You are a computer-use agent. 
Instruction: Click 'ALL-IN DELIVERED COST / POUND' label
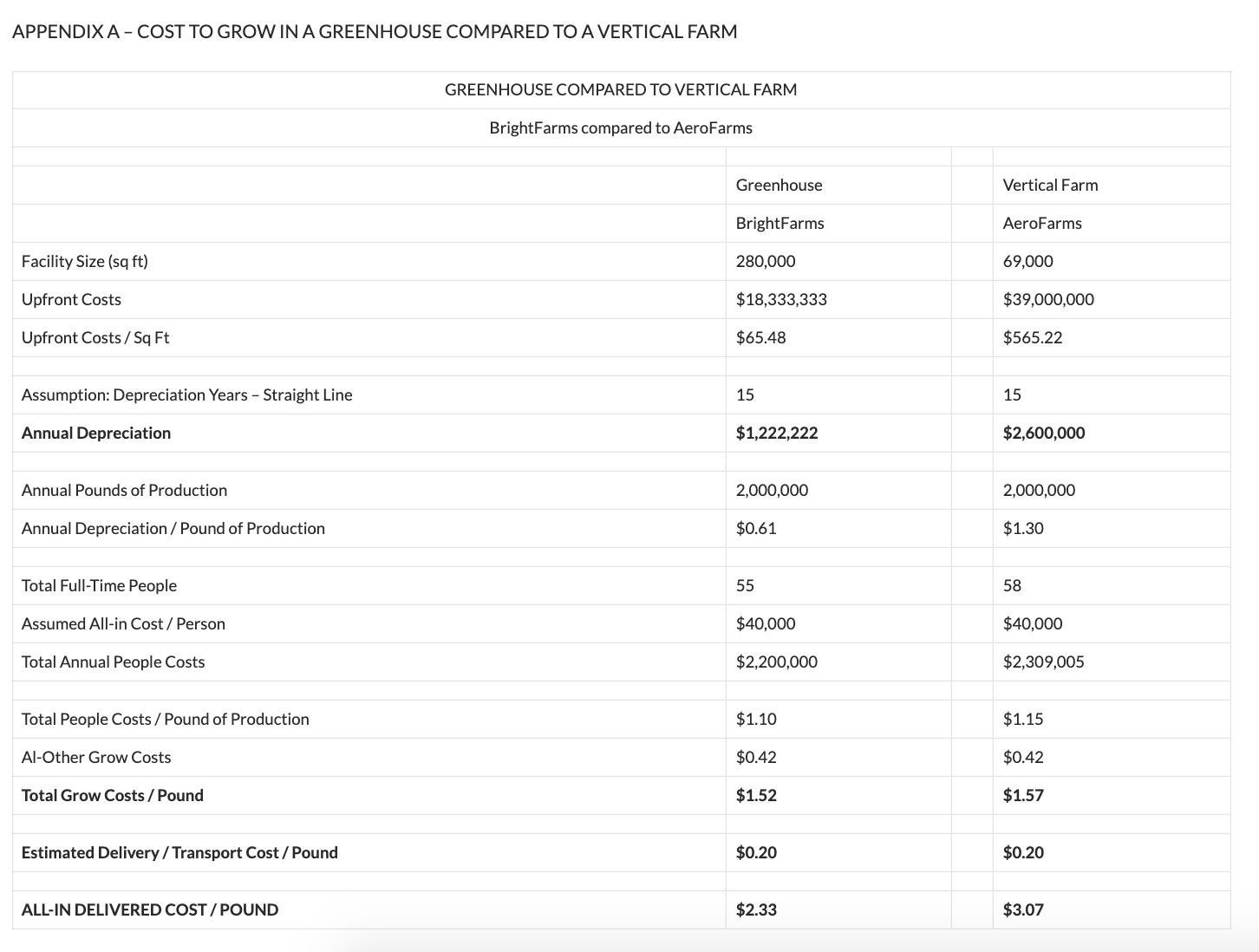click(x=150, y=910)
